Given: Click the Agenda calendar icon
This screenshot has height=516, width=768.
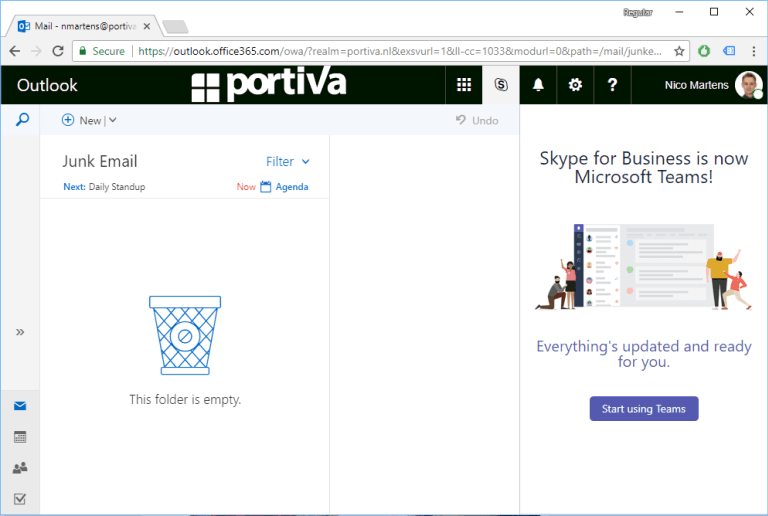Looking at the screenshot, I should point(265,187).
